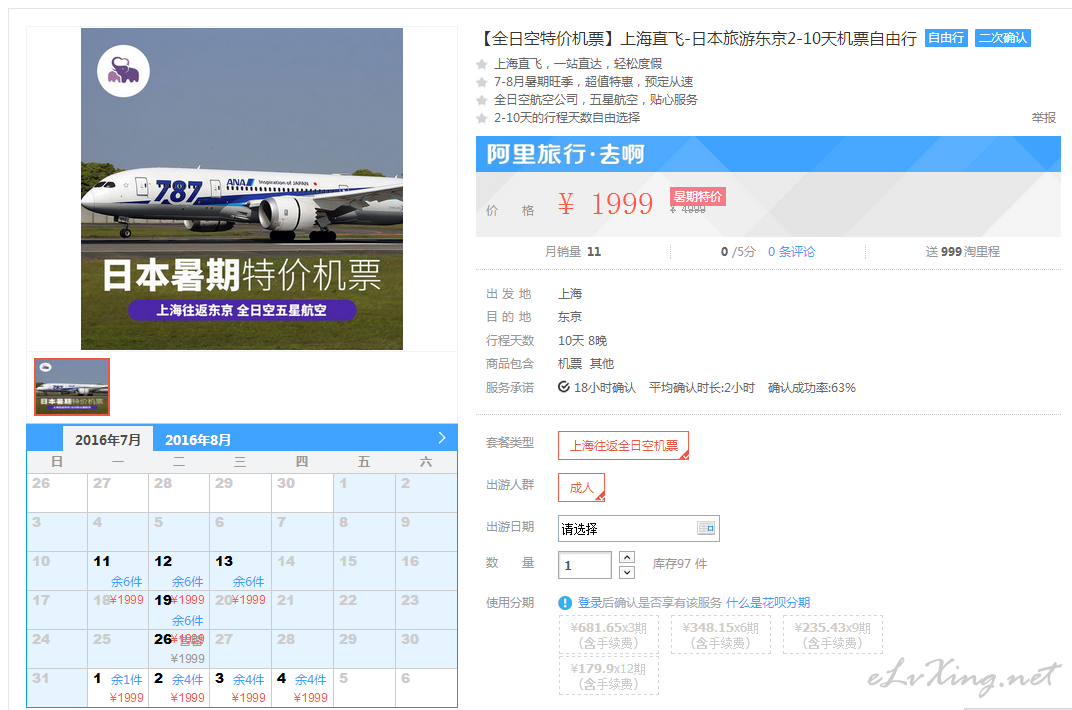Pick the calendar date 4 showing 余4件
1072x710 pixels.
pos(302,687)
